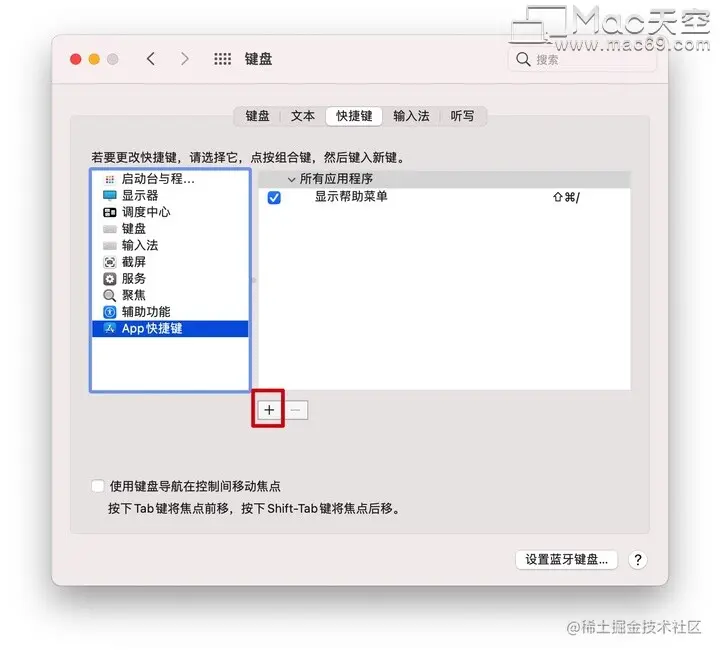Switch to the 文本 tab

click(x=303, y=116)
